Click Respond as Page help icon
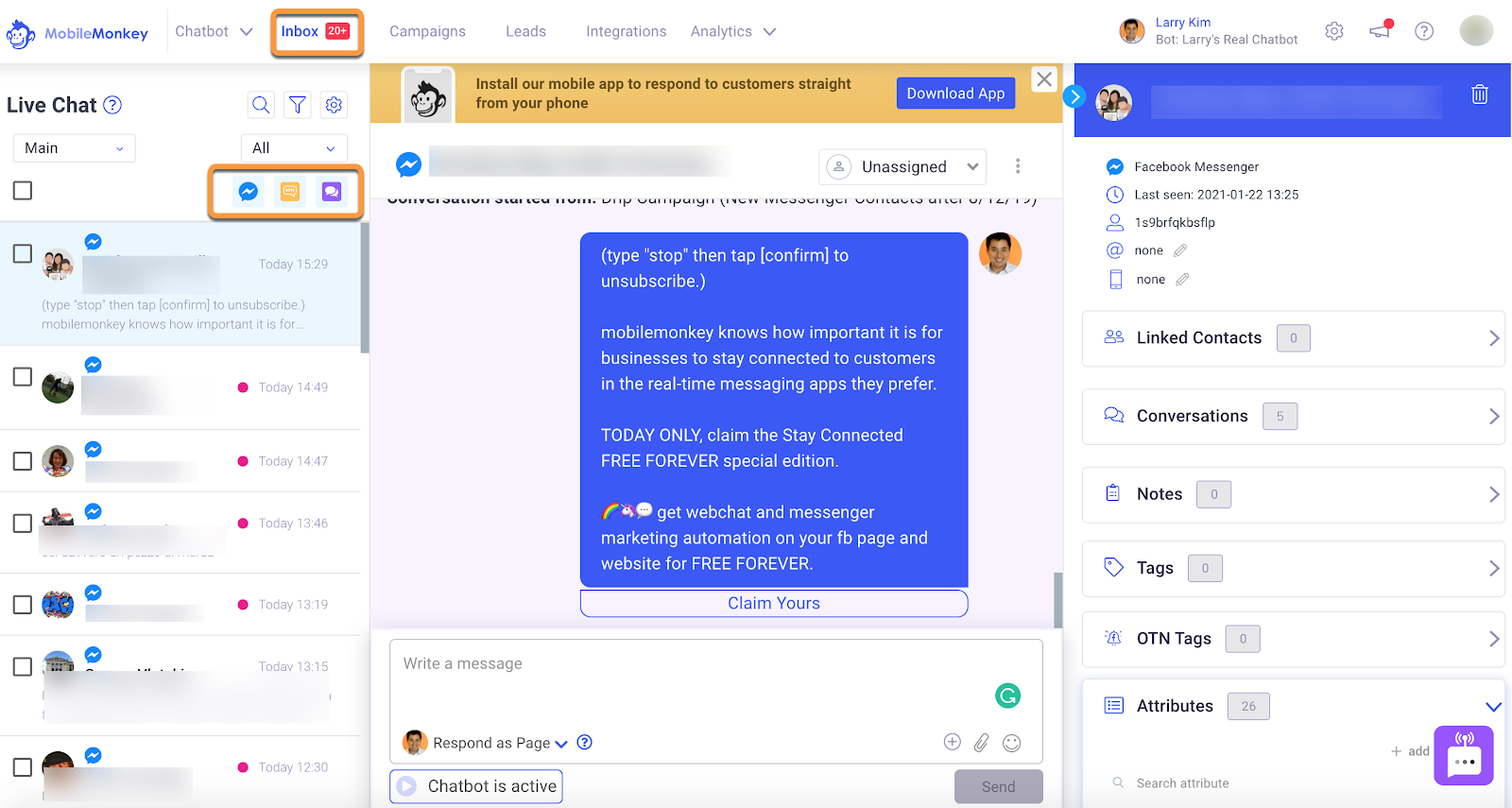This screenshot has height=808, width=1512. (585, 742)
